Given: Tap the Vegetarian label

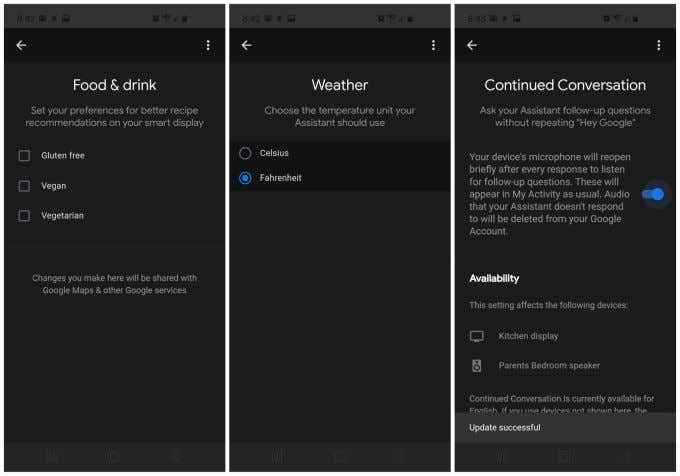Looking at the screenshot, I should click(x=62, y=215).
